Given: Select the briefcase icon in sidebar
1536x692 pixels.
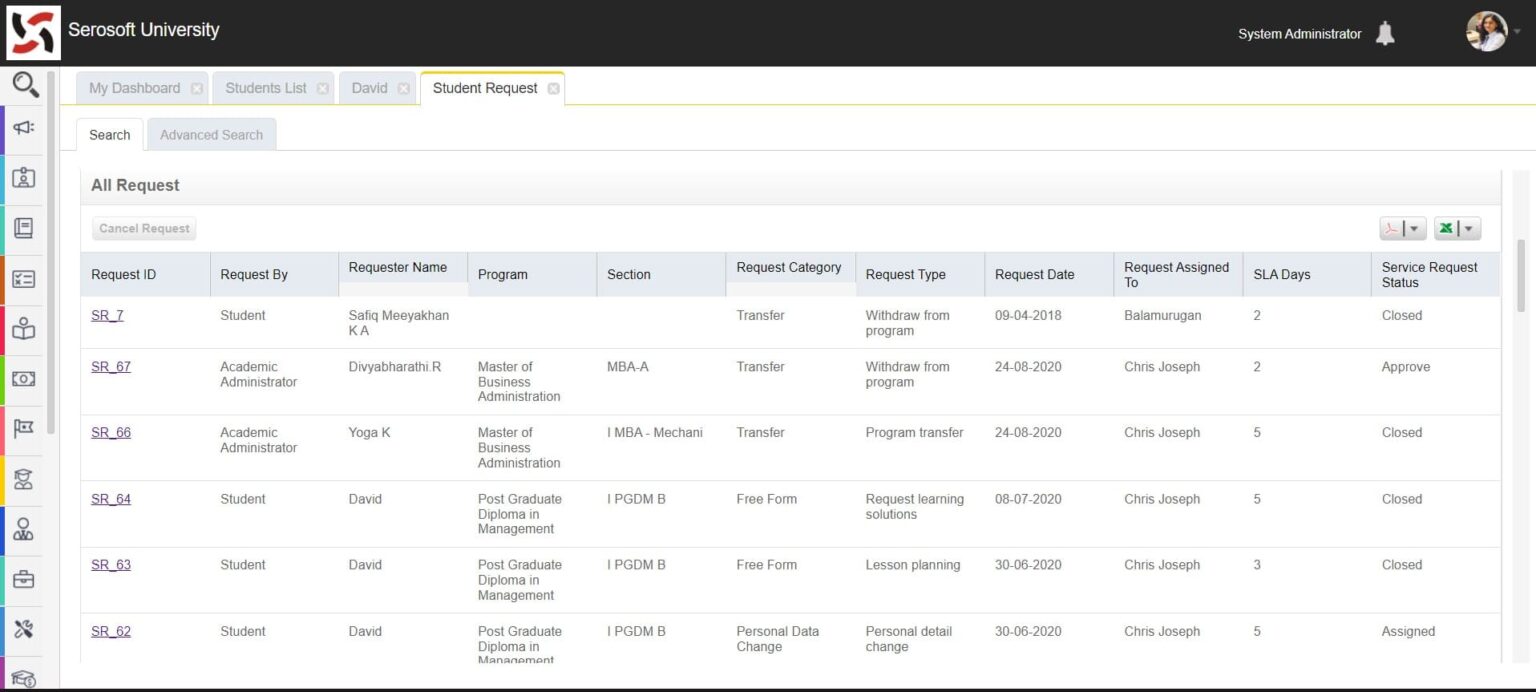Looking at the screenshot, I should coord(24,579).
